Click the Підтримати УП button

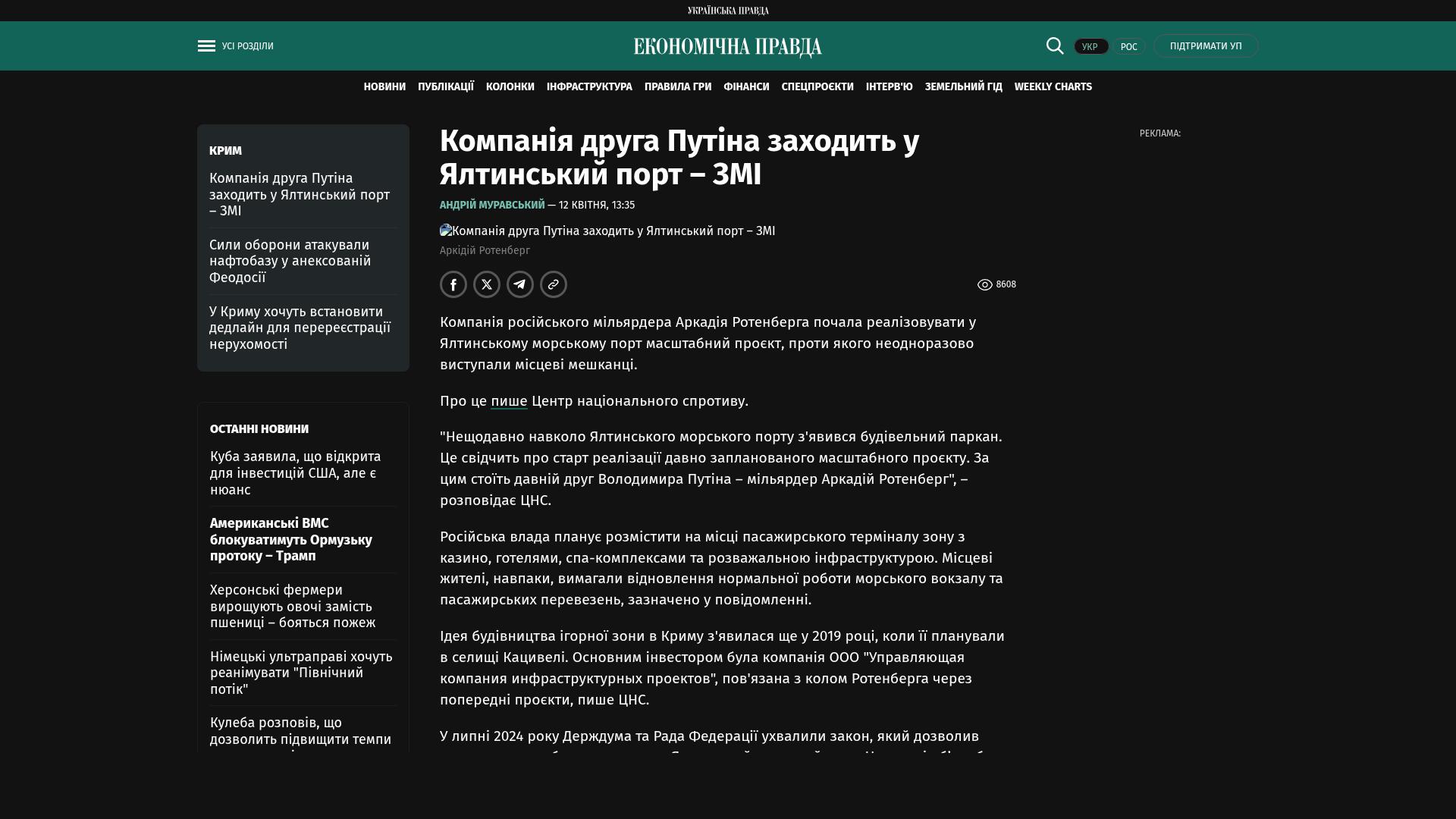pyautogui.click(x=1206, y=46)
